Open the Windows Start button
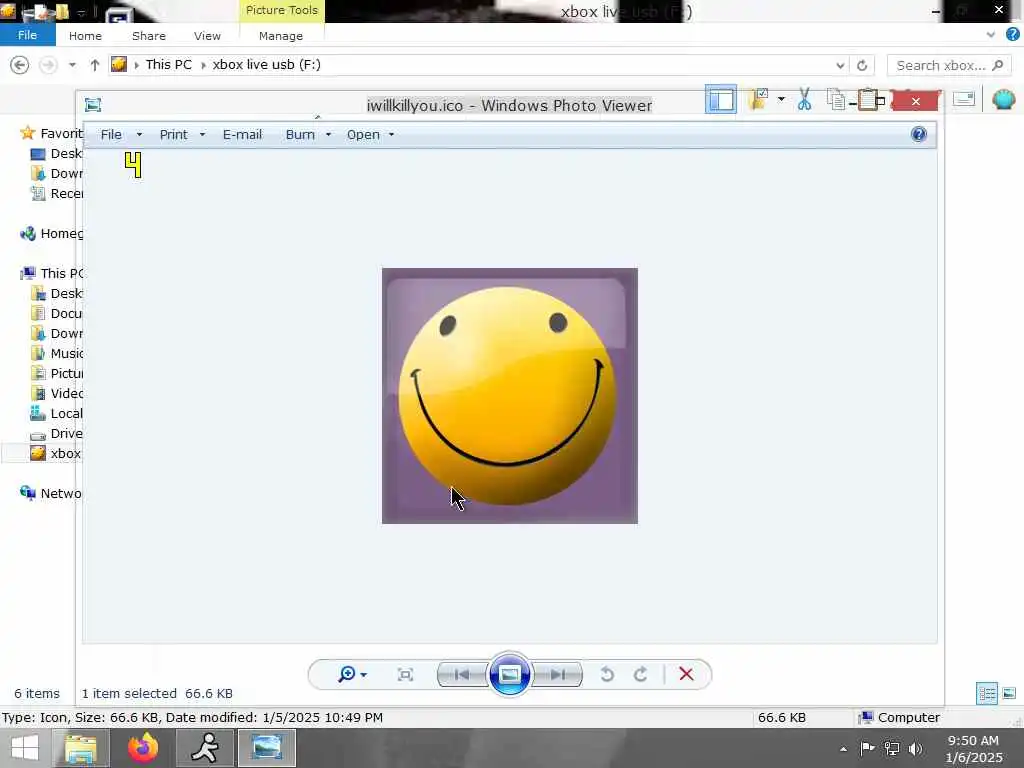This screenshot has height=768, width=1024. tap(25, 748)
